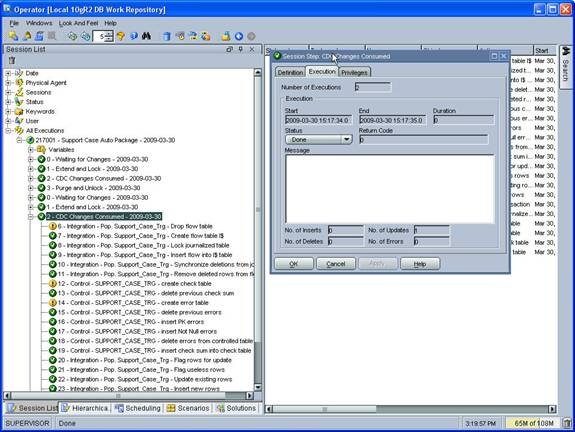Collapse the All Executions tree node

tap(8, 130)
